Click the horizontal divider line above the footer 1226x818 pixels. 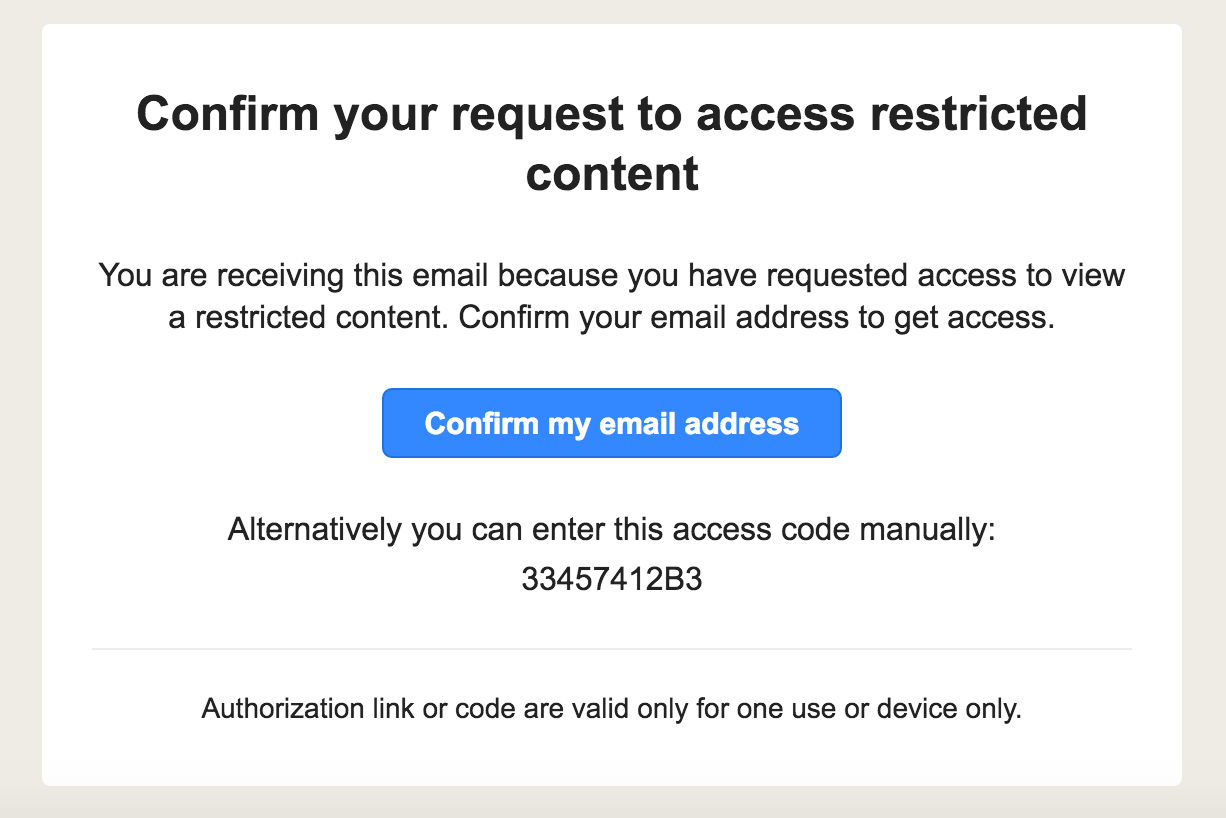coord(612,649)
